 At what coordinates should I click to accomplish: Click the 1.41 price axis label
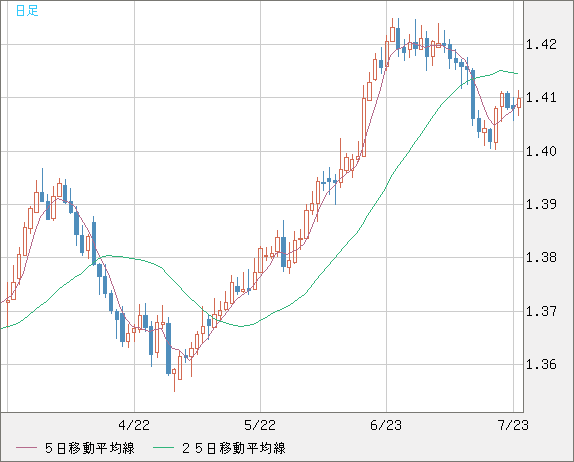(x=541, y=98)
